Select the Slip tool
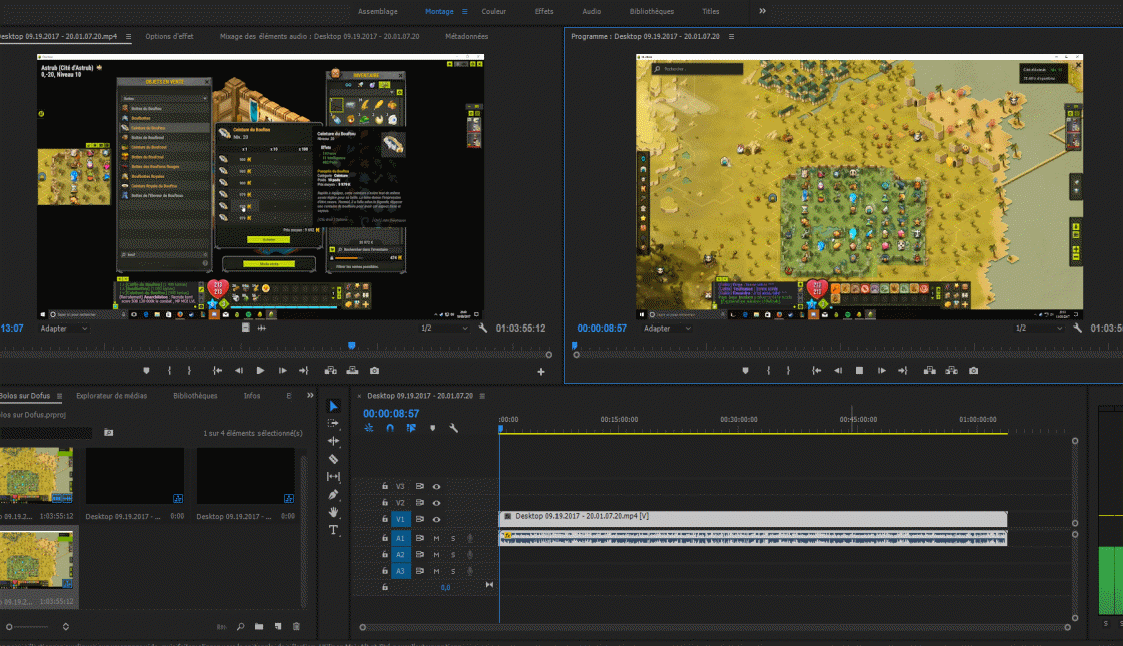Image resolution: width=1123 pixels, height=646 pixels. click(333, 476)
